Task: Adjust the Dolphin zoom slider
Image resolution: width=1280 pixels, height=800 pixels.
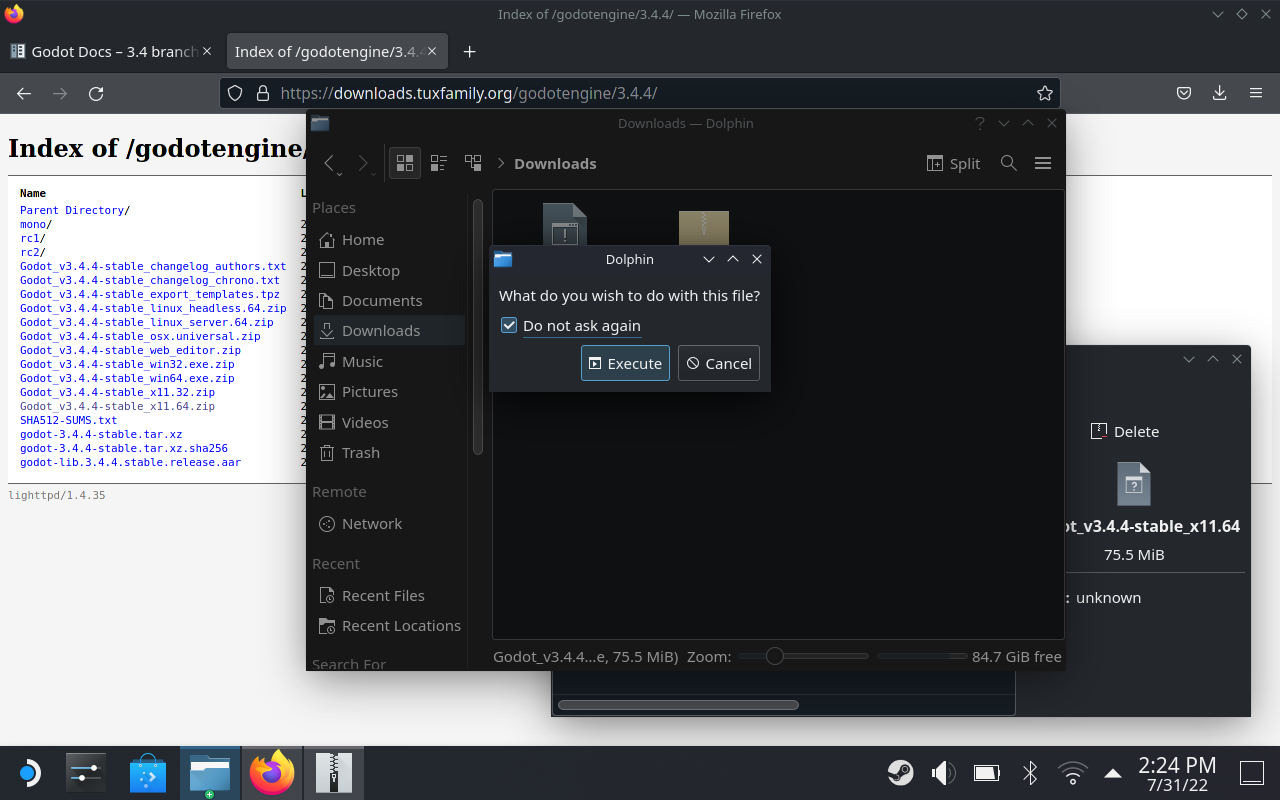Action: coord(776,656)
